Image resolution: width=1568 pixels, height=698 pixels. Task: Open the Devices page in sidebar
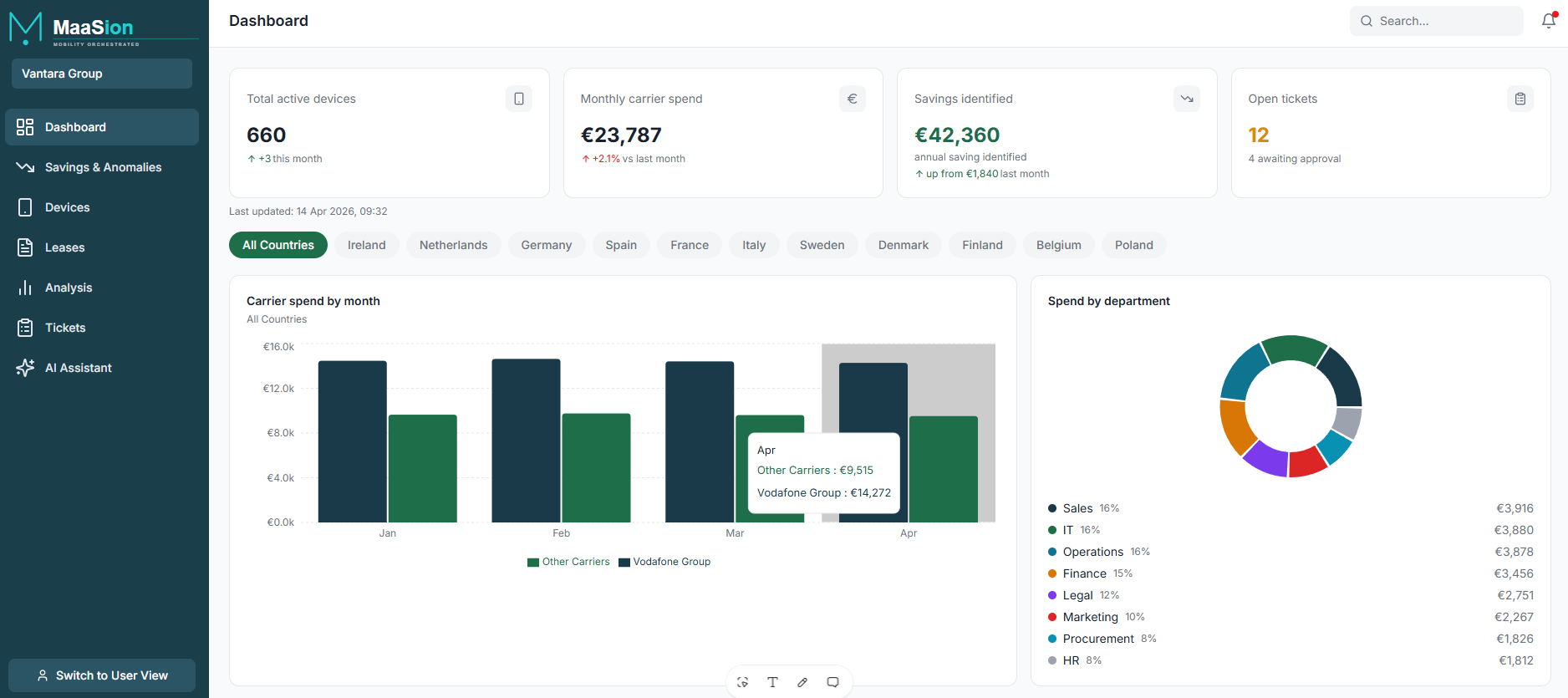click(102, 207)
